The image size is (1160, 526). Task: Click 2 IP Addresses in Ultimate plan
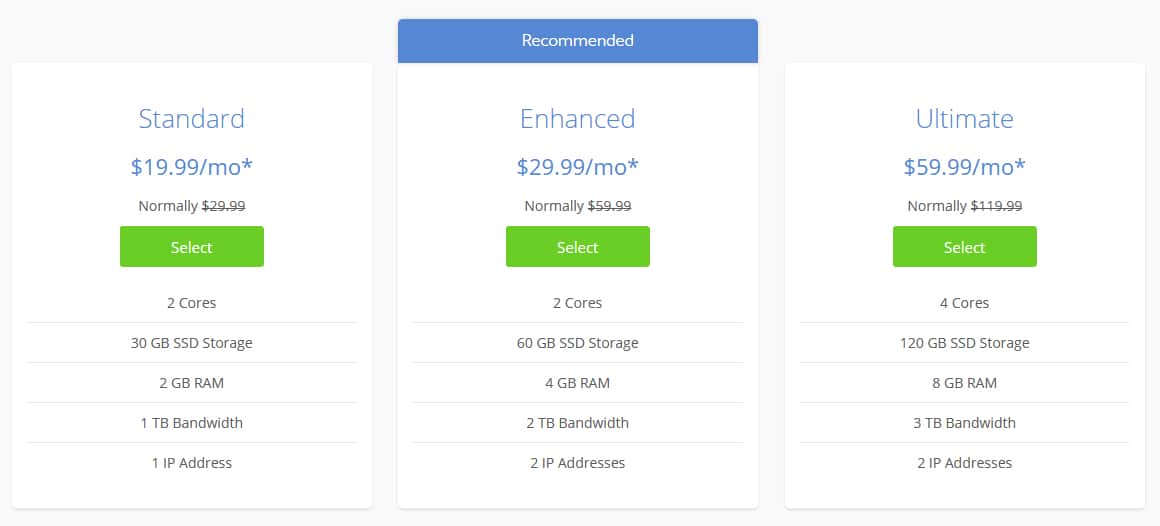pos(965,463)
